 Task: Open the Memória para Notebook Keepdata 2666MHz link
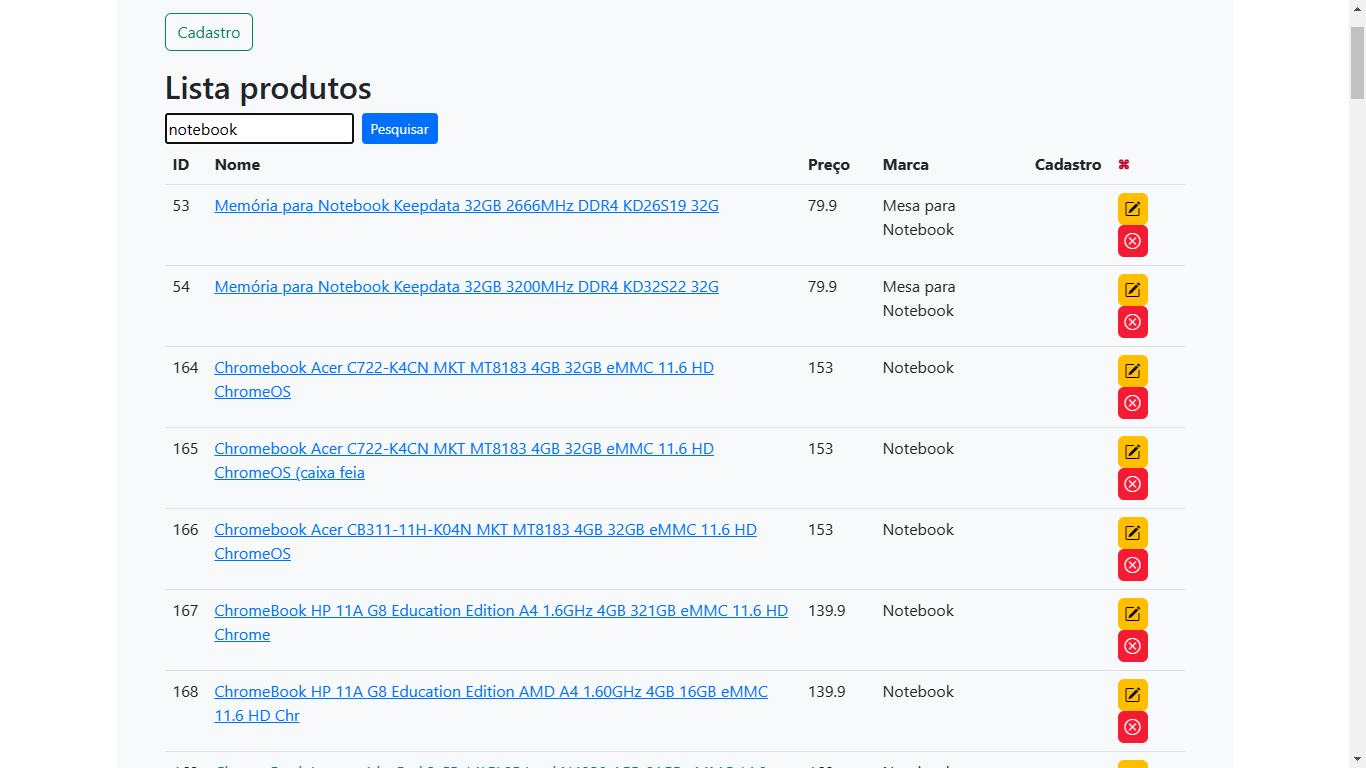(x=466, y=205)
